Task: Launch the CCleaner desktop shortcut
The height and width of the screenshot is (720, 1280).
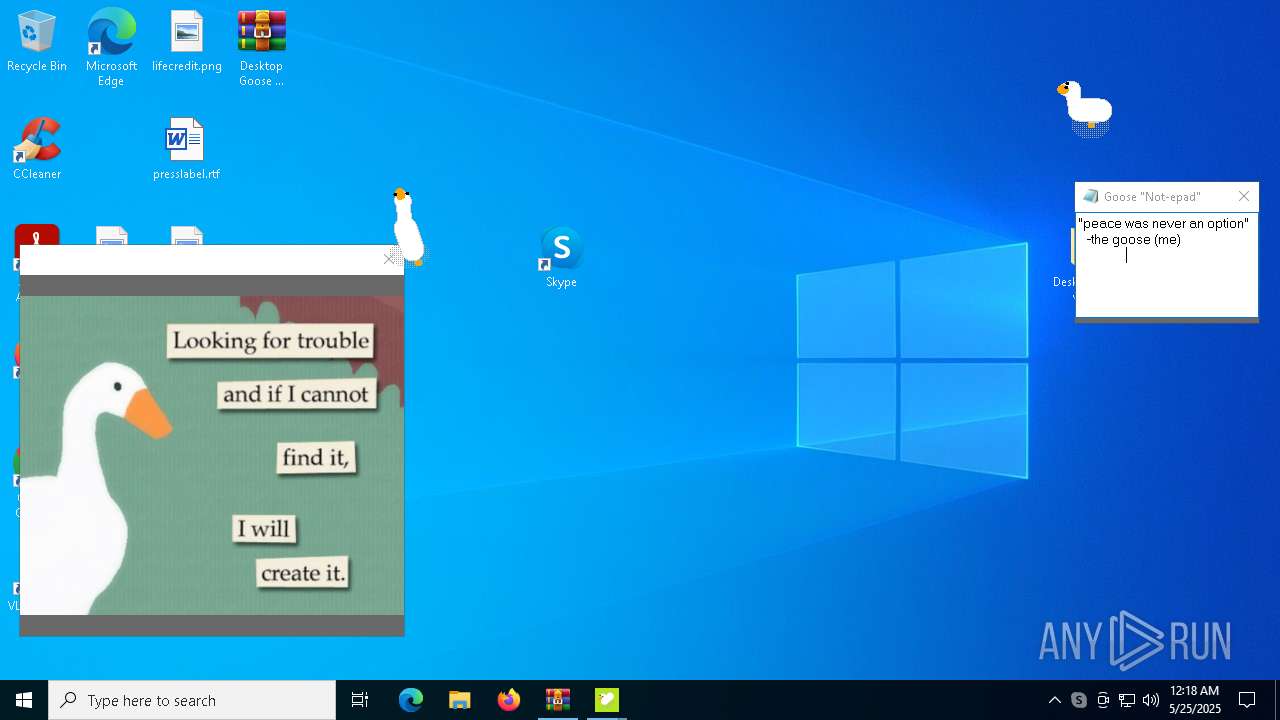Action: click(x=37, y=150)
